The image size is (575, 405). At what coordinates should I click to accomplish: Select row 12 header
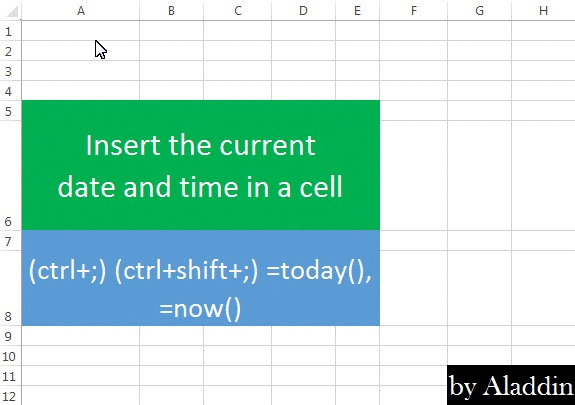(10, 395)
